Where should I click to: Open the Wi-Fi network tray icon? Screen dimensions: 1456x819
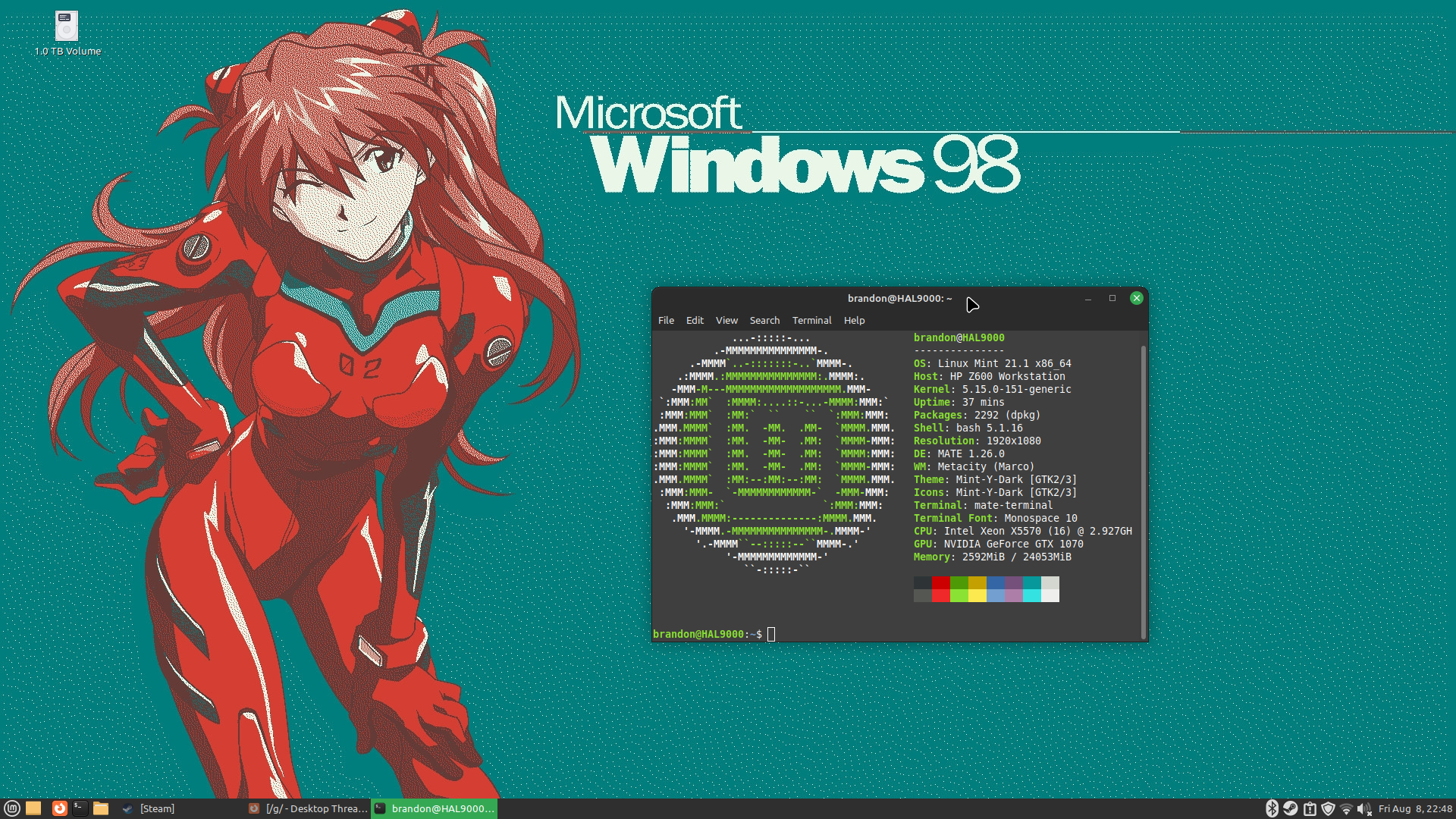coord(1346,809)
